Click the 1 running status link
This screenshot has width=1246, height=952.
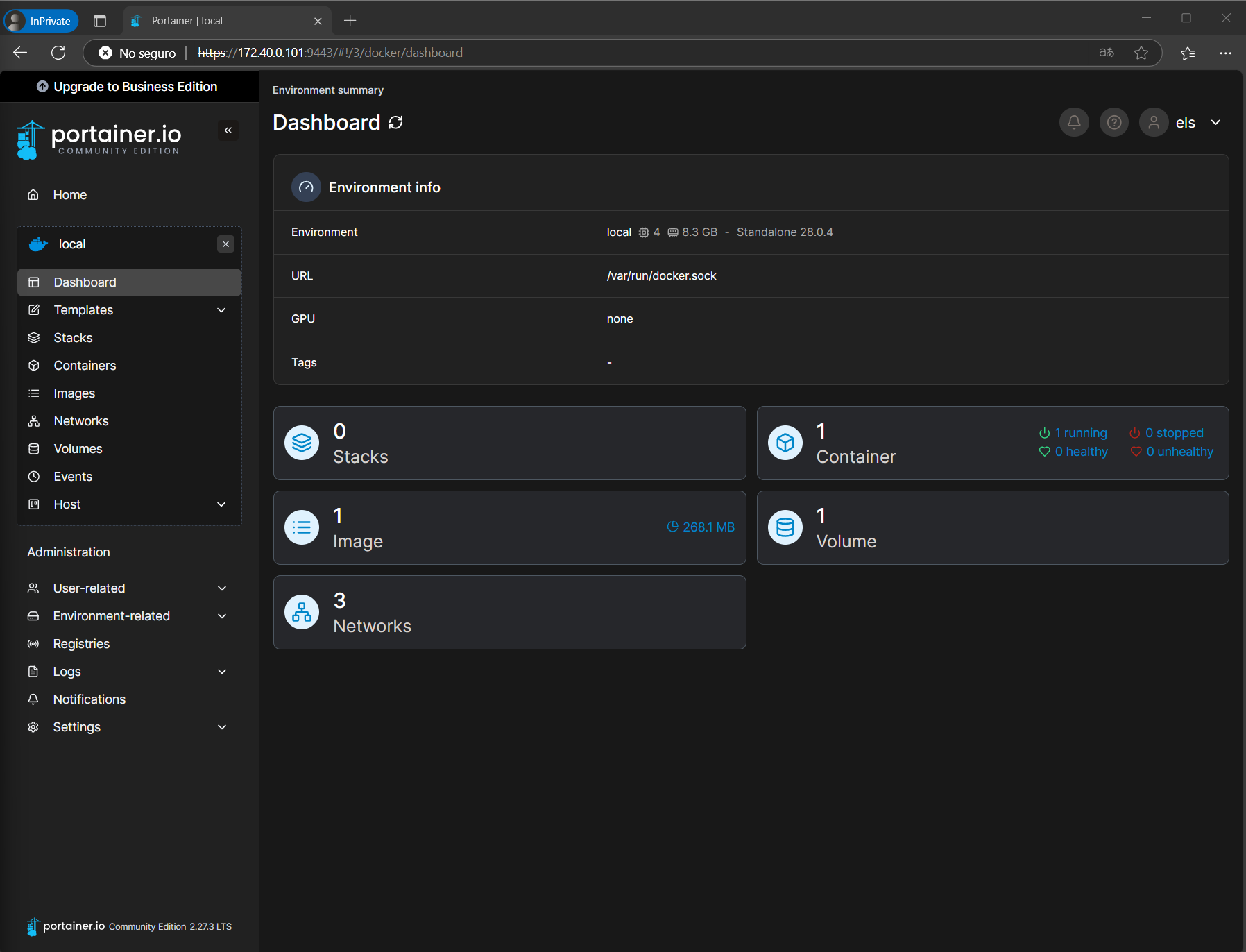[x=1073, y=432]
